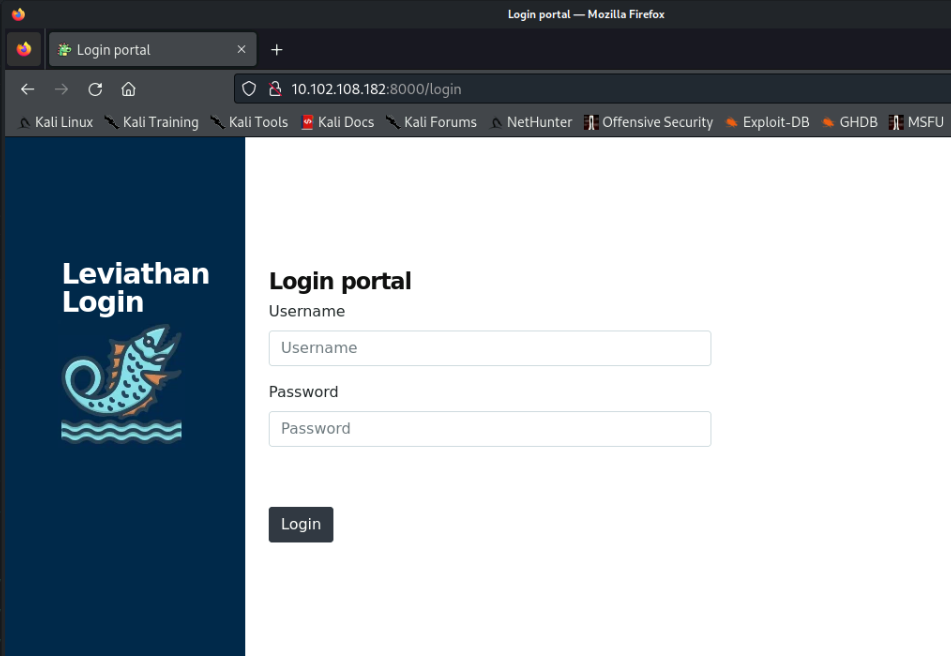Focus the Username input field

[489, 348]
